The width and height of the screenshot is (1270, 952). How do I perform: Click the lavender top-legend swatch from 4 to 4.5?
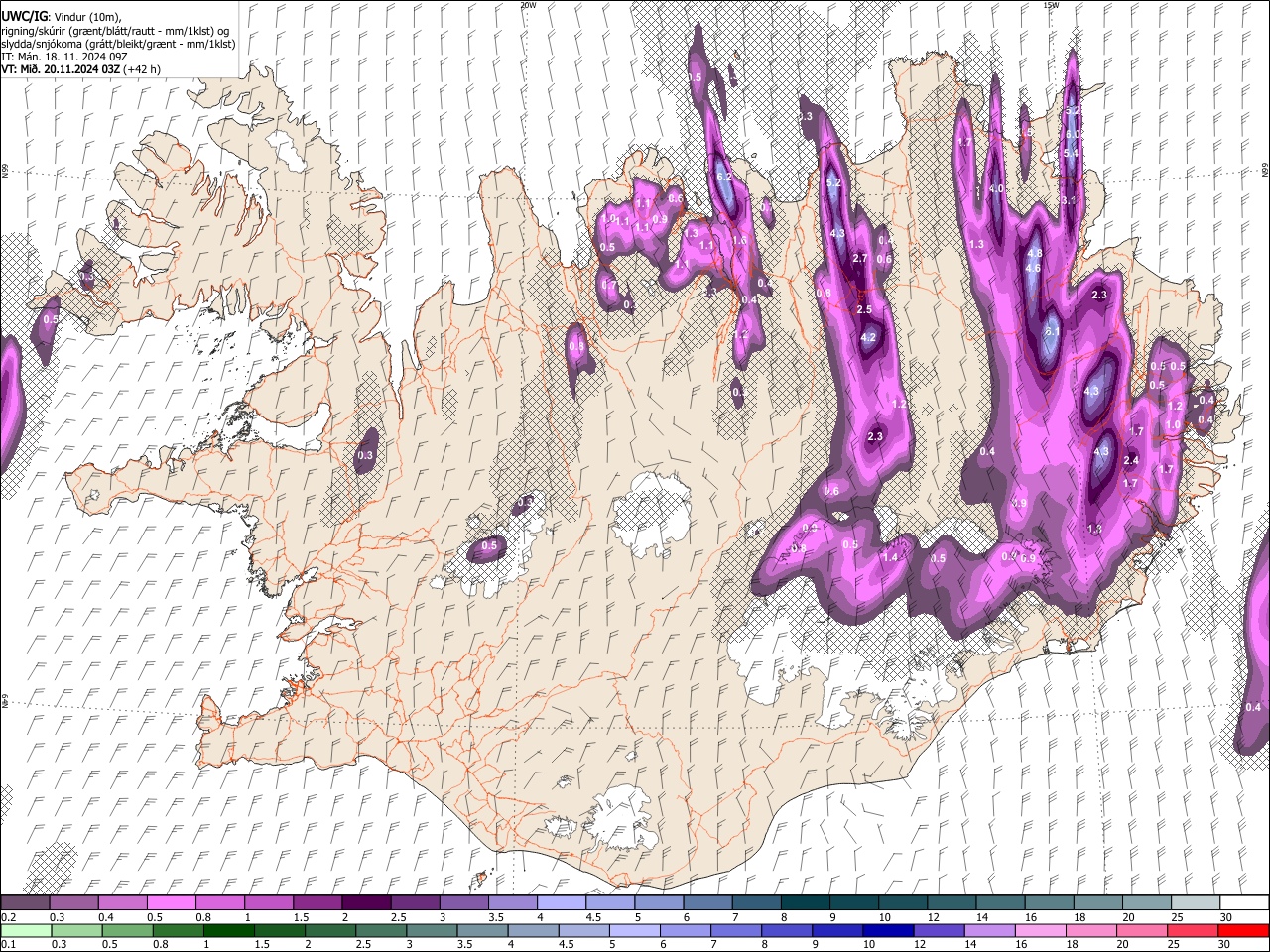point(562,902)
